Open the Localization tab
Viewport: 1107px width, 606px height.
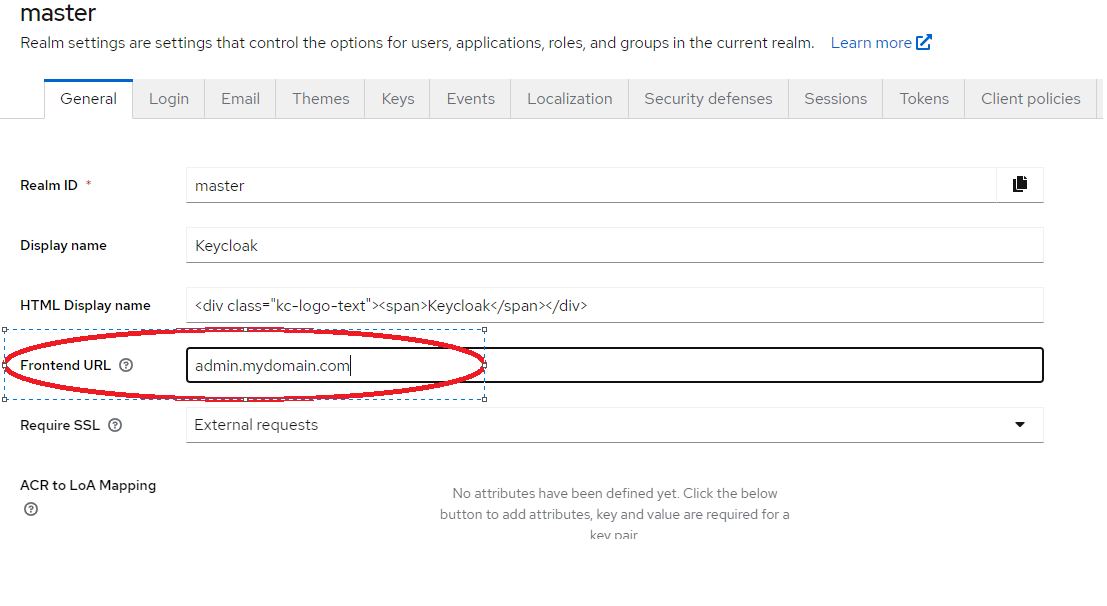[569, 98]
